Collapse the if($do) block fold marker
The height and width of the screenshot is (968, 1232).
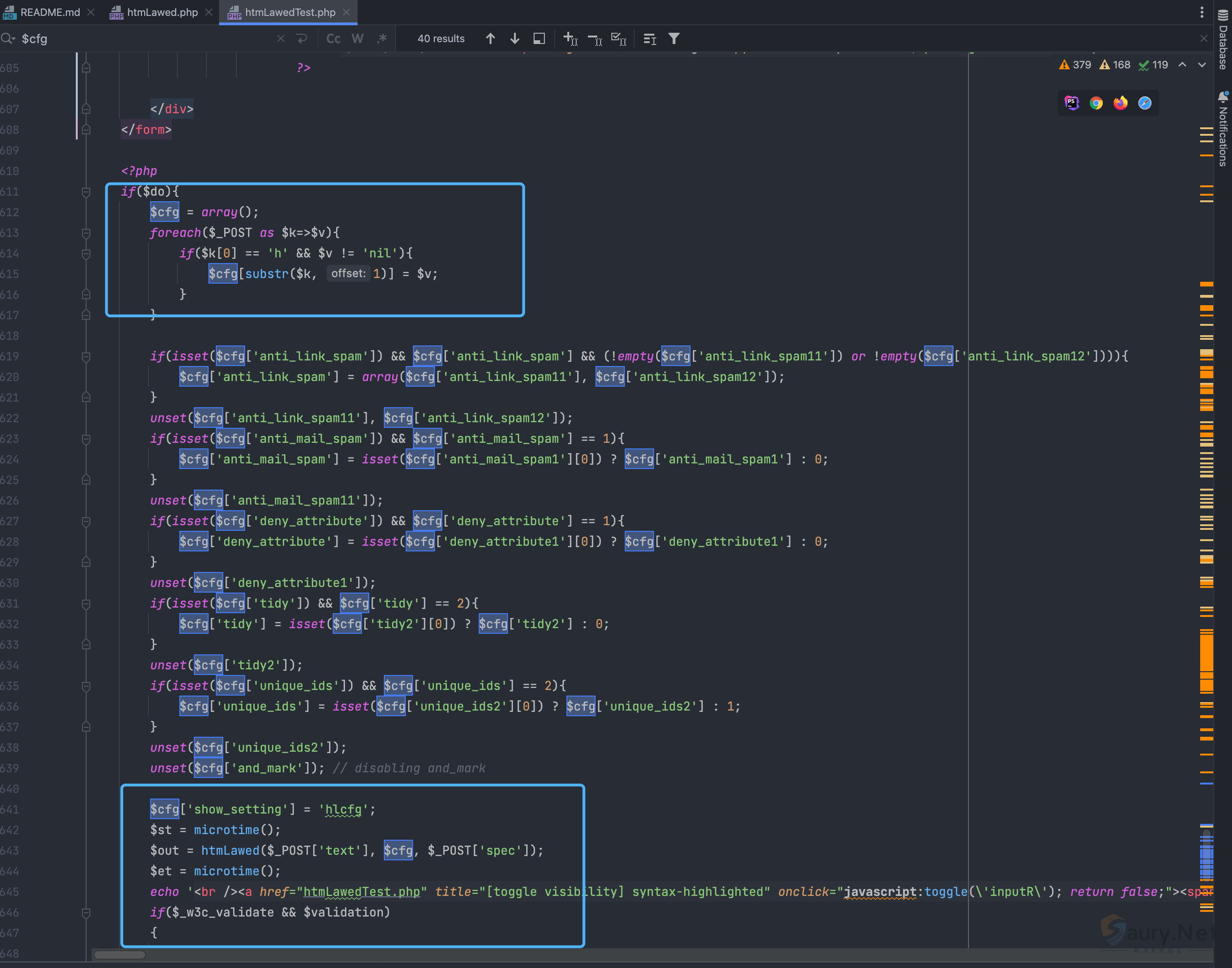(x=86, y=192)
